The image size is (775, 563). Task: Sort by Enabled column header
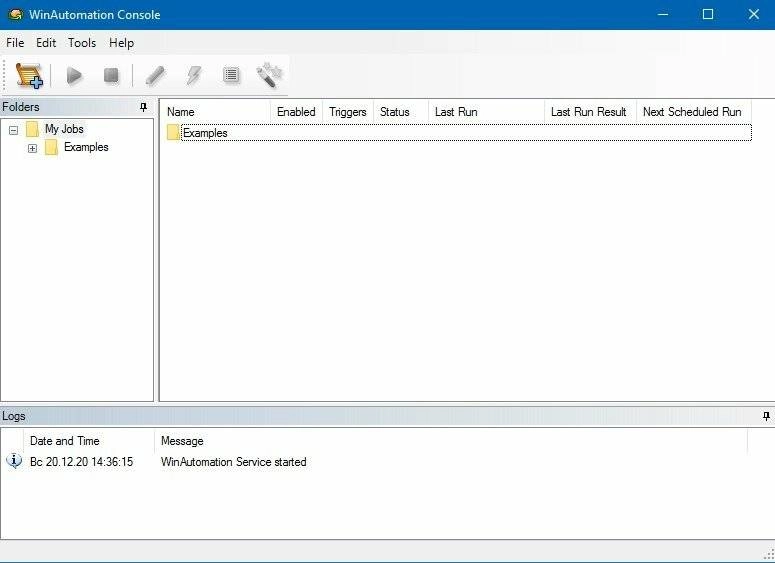point(297,112)
